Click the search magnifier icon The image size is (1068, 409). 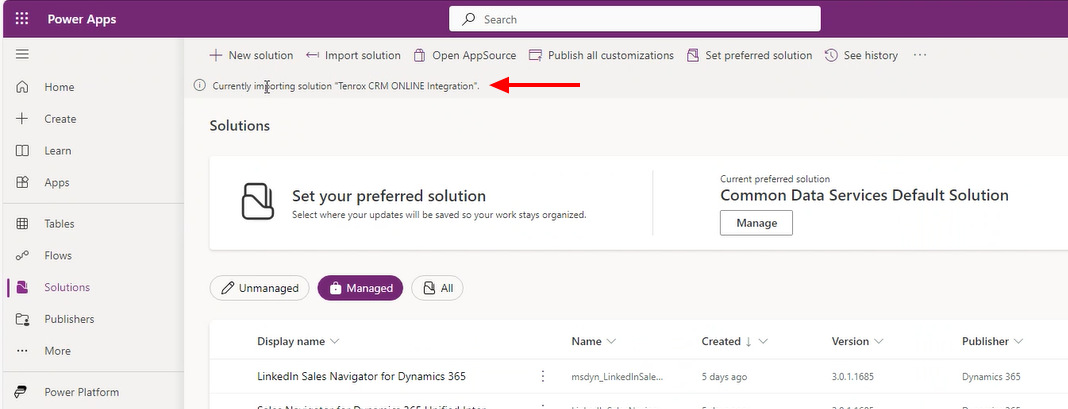468,19
